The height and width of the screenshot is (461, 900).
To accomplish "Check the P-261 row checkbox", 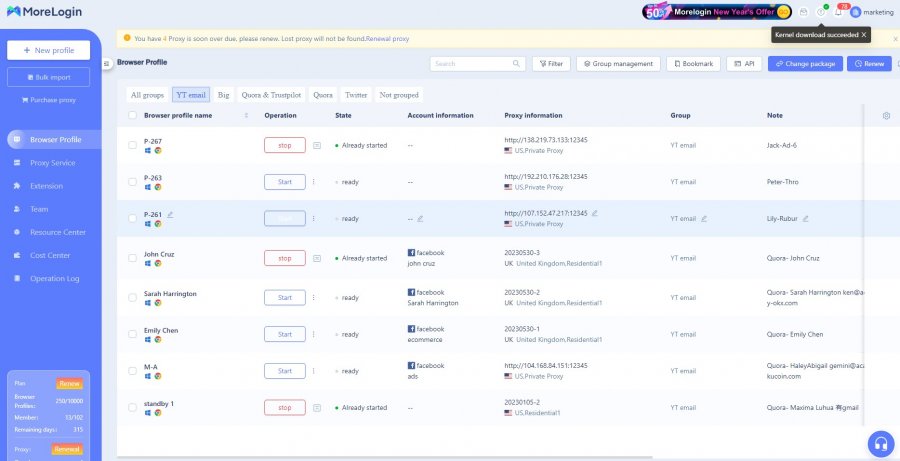I will [x=133, y=219].
